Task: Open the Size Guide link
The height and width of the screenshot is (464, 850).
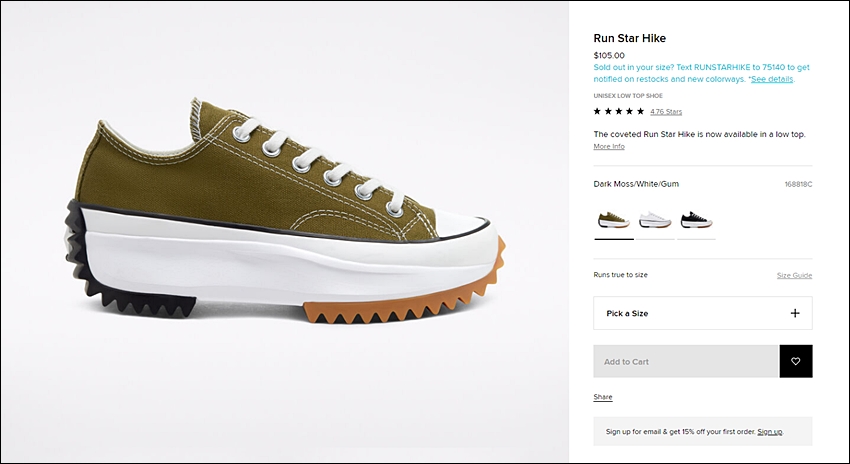Action: 794,275
